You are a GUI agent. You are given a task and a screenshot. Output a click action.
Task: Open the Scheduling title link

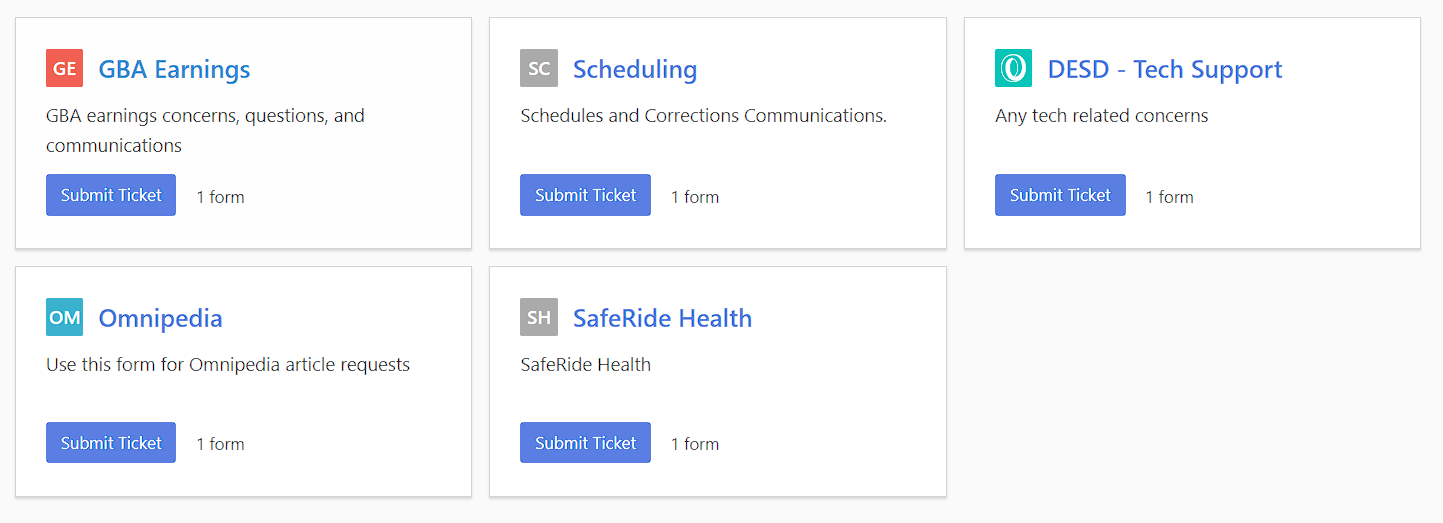click(634, 69)
